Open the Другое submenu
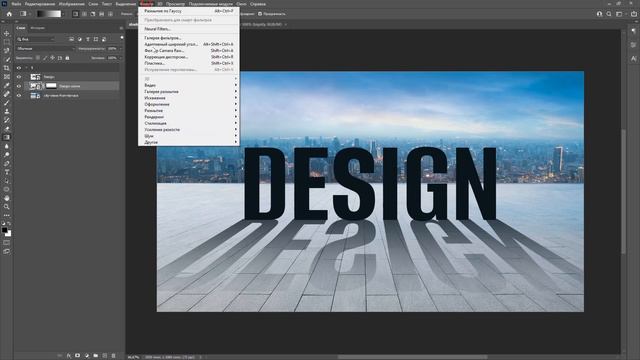The height and width of the screenshot is (360, 640). point(189,142)
